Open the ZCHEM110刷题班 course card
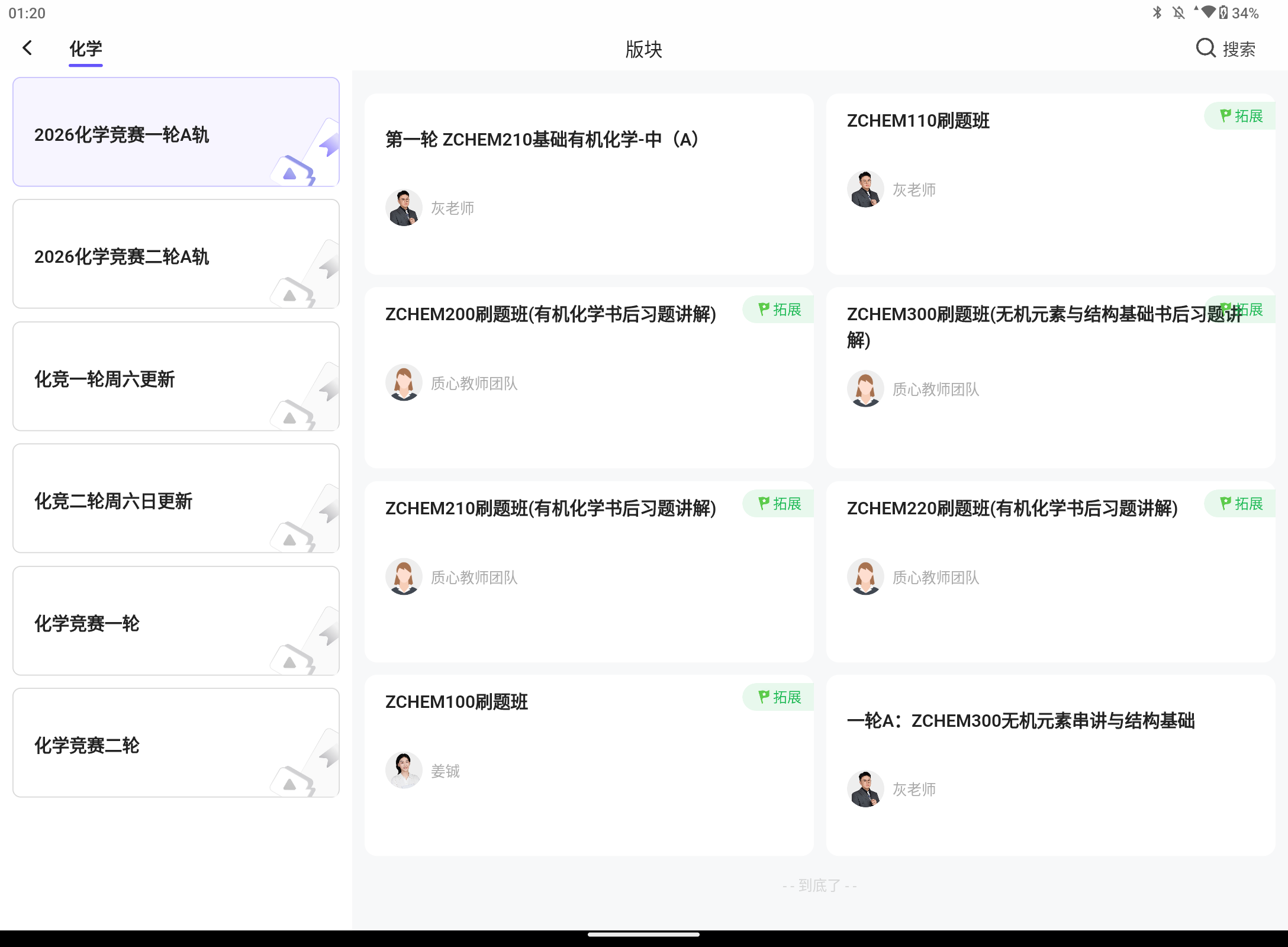 (1051, 184)
